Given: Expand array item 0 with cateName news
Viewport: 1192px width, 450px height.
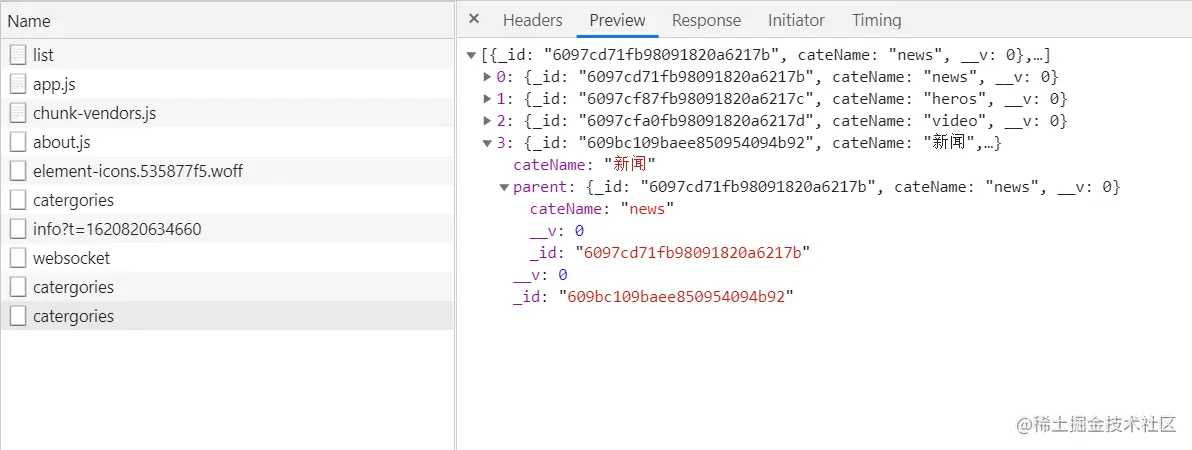Looking at the screenshot, I should tap(488, 78).
